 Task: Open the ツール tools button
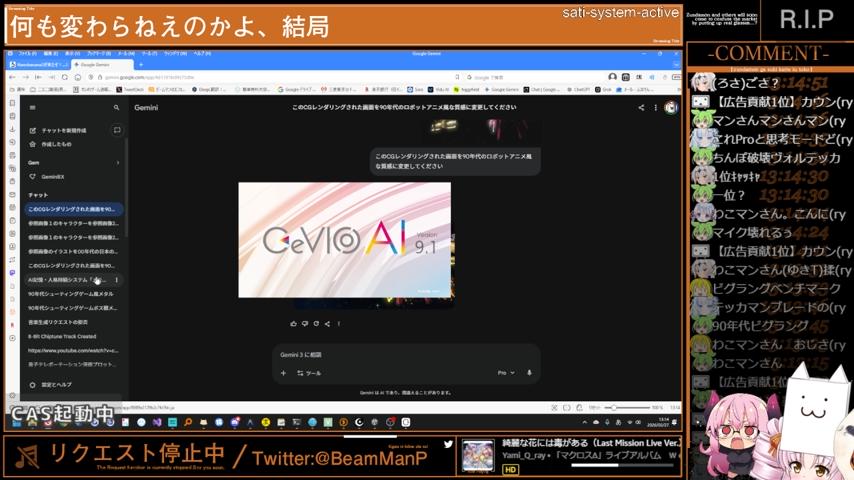309,373
